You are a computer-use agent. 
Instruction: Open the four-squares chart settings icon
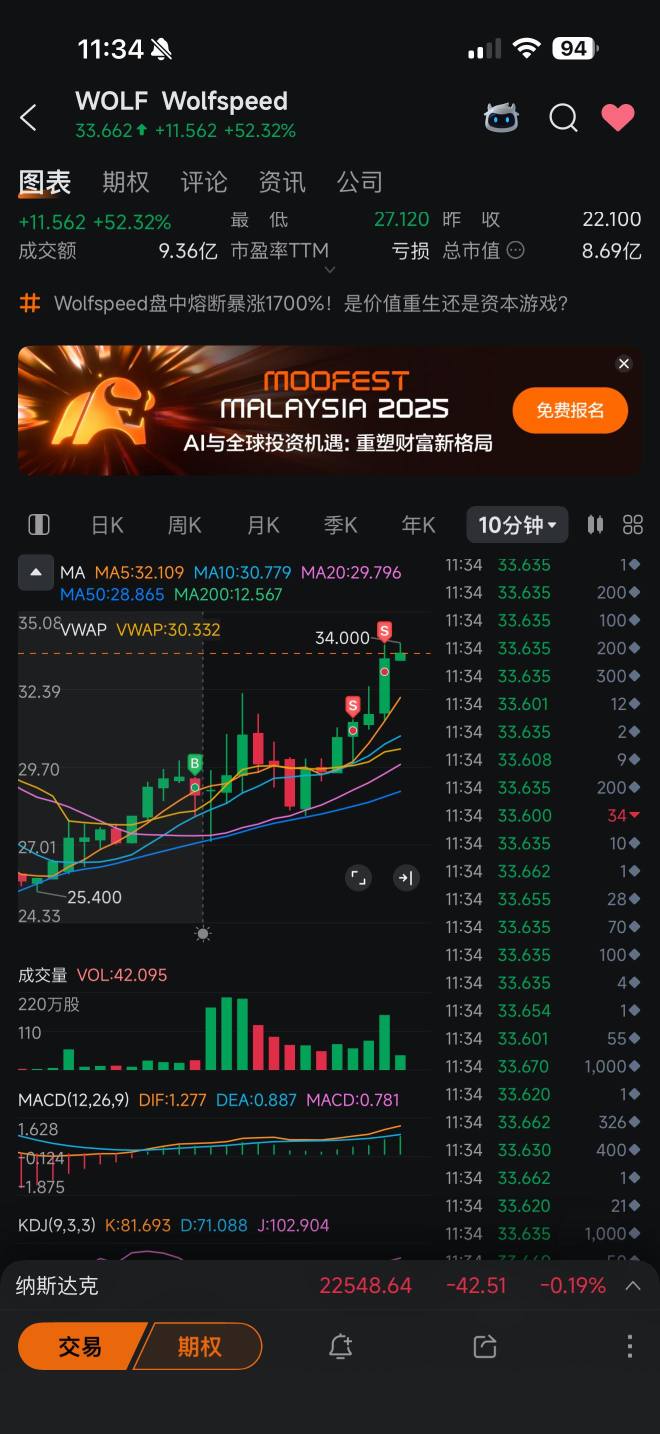coord(633,525)
